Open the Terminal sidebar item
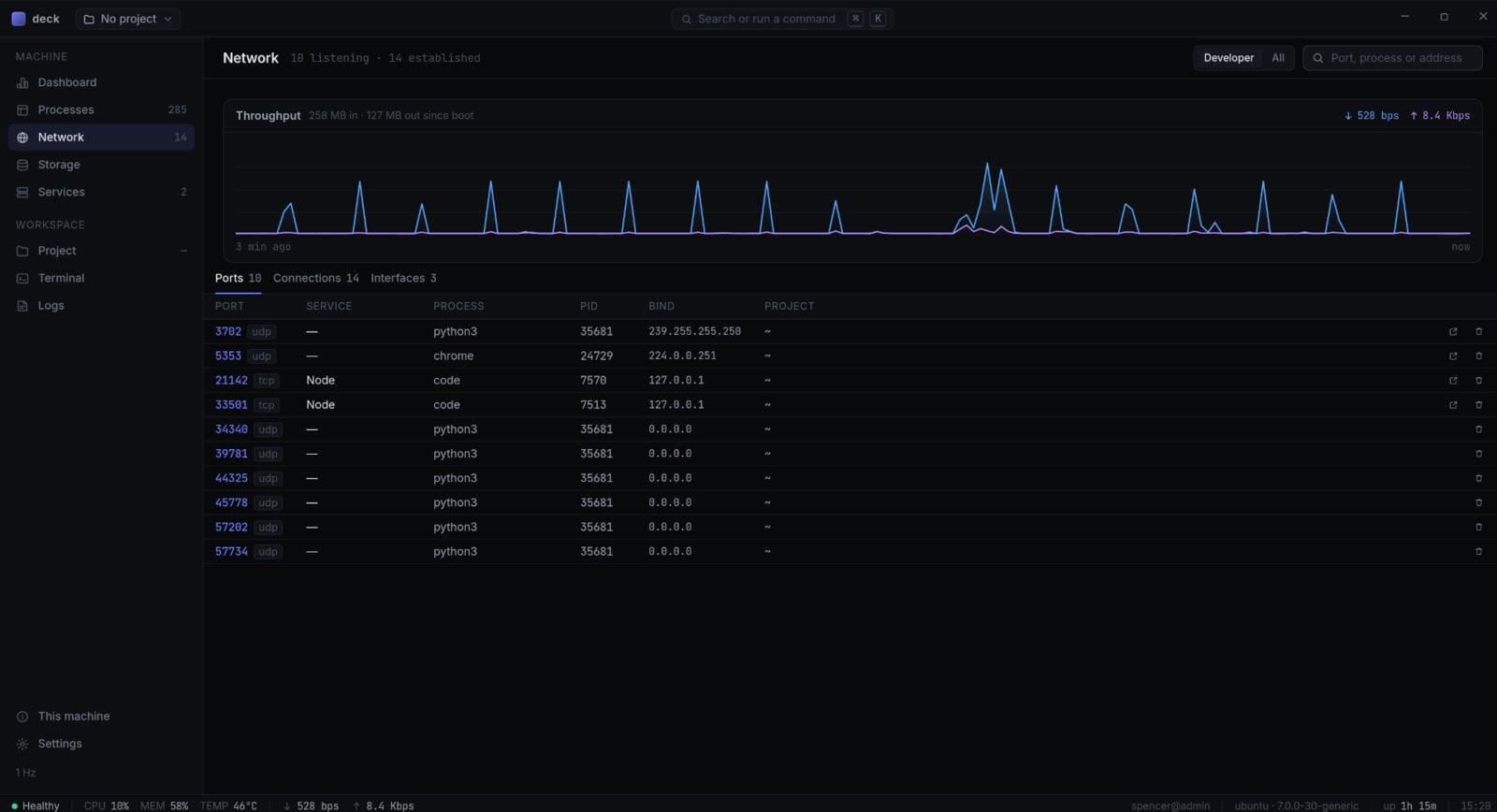Image resolution: width=1497 pixels, height=812 pixels. [x=101, y=278]
